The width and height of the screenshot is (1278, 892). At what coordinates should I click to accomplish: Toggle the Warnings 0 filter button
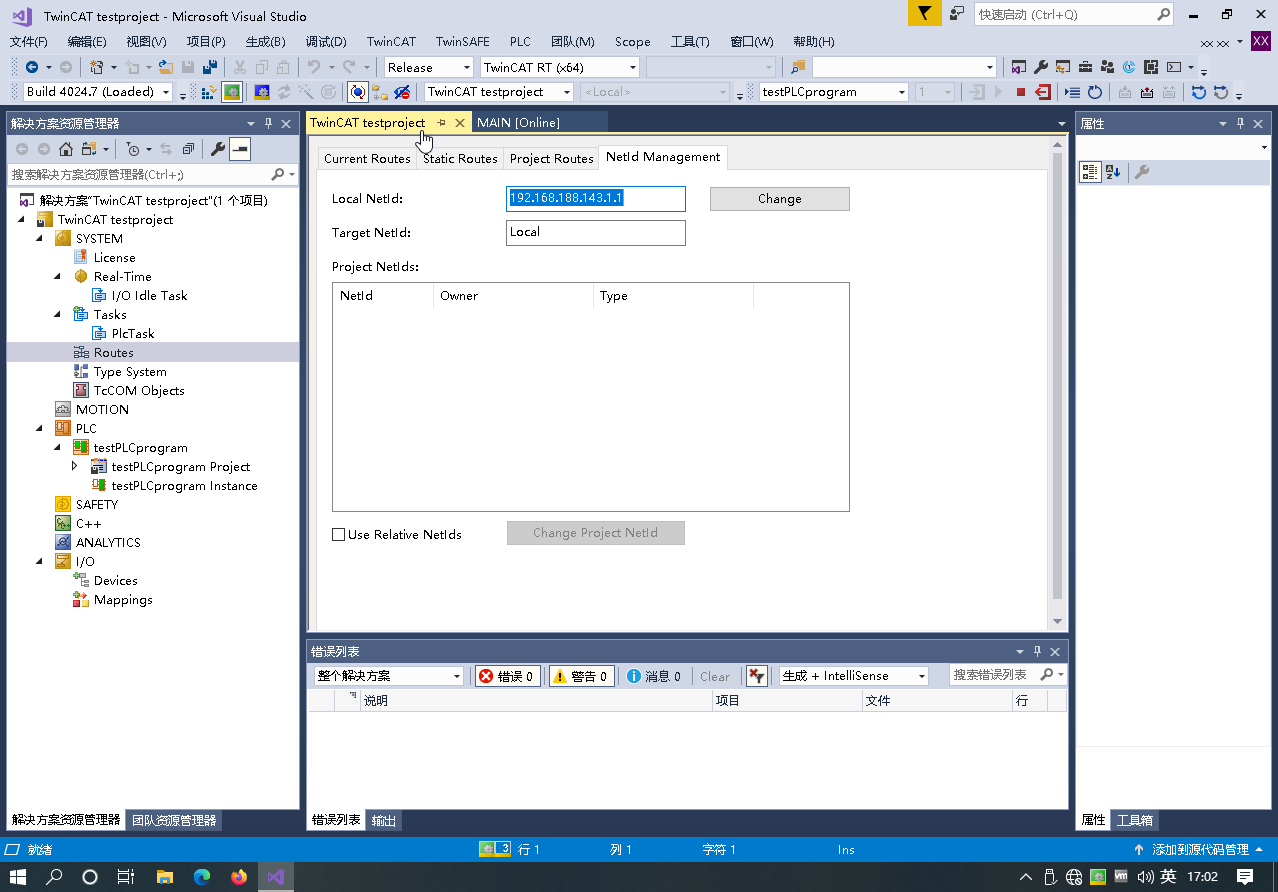coord(580,676)
